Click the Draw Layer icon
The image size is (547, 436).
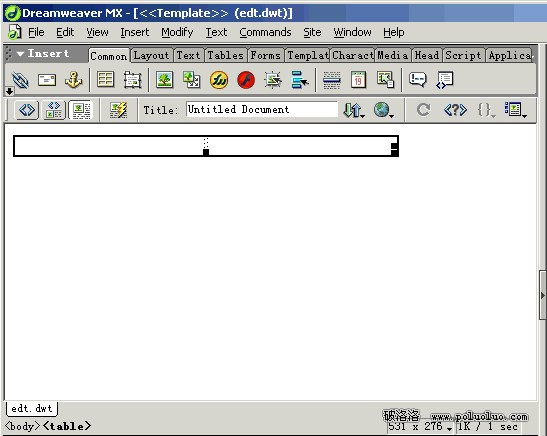(x=133, y=80)
